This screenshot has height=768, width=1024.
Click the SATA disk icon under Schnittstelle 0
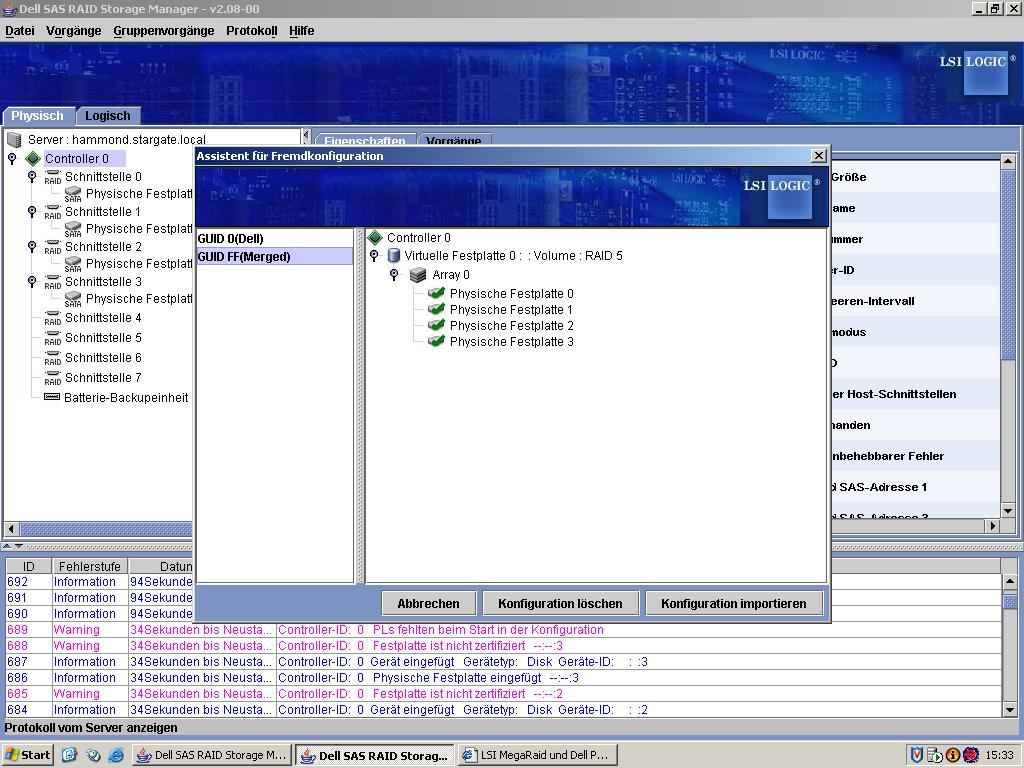click(x=73, y=194)
